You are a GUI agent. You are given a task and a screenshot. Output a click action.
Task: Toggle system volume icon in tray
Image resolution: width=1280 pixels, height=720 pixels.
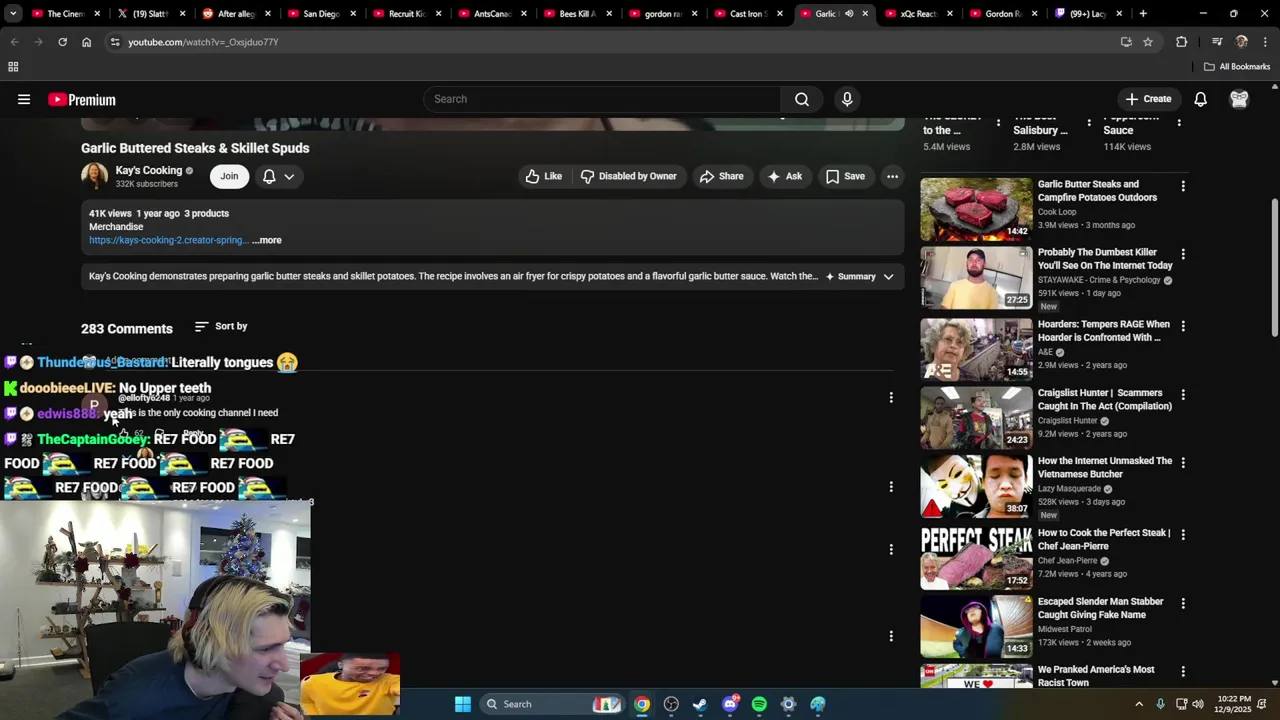point(1198,704)
